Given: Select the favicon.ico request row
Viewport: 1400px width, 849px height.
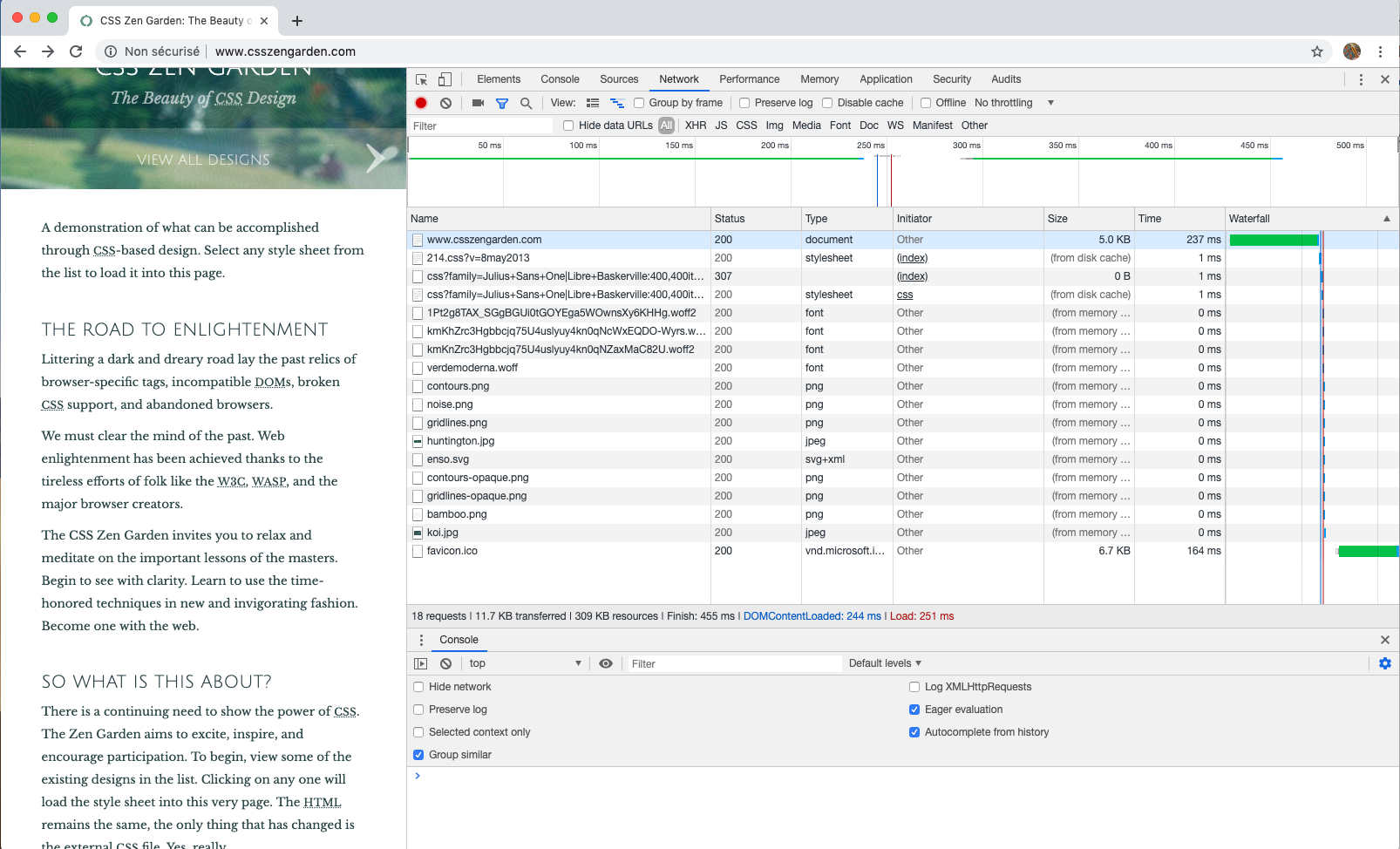Looking at the screenshot, I should (452, 551).
